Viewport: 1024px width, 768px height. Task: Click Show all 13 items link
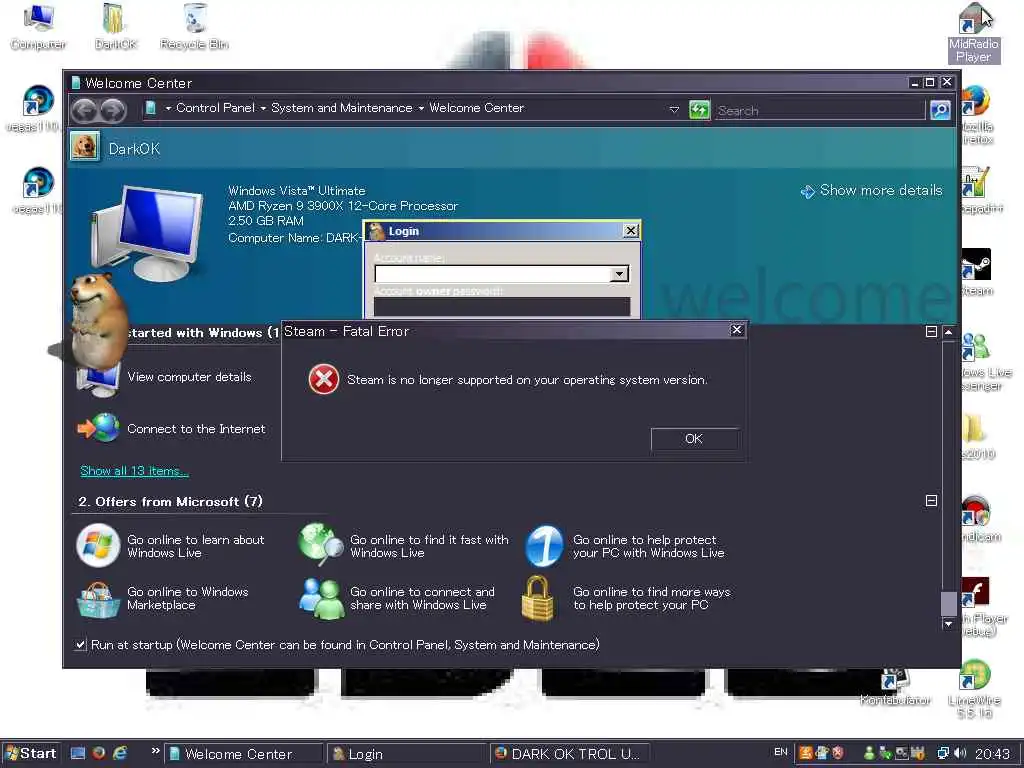(135, 471)
